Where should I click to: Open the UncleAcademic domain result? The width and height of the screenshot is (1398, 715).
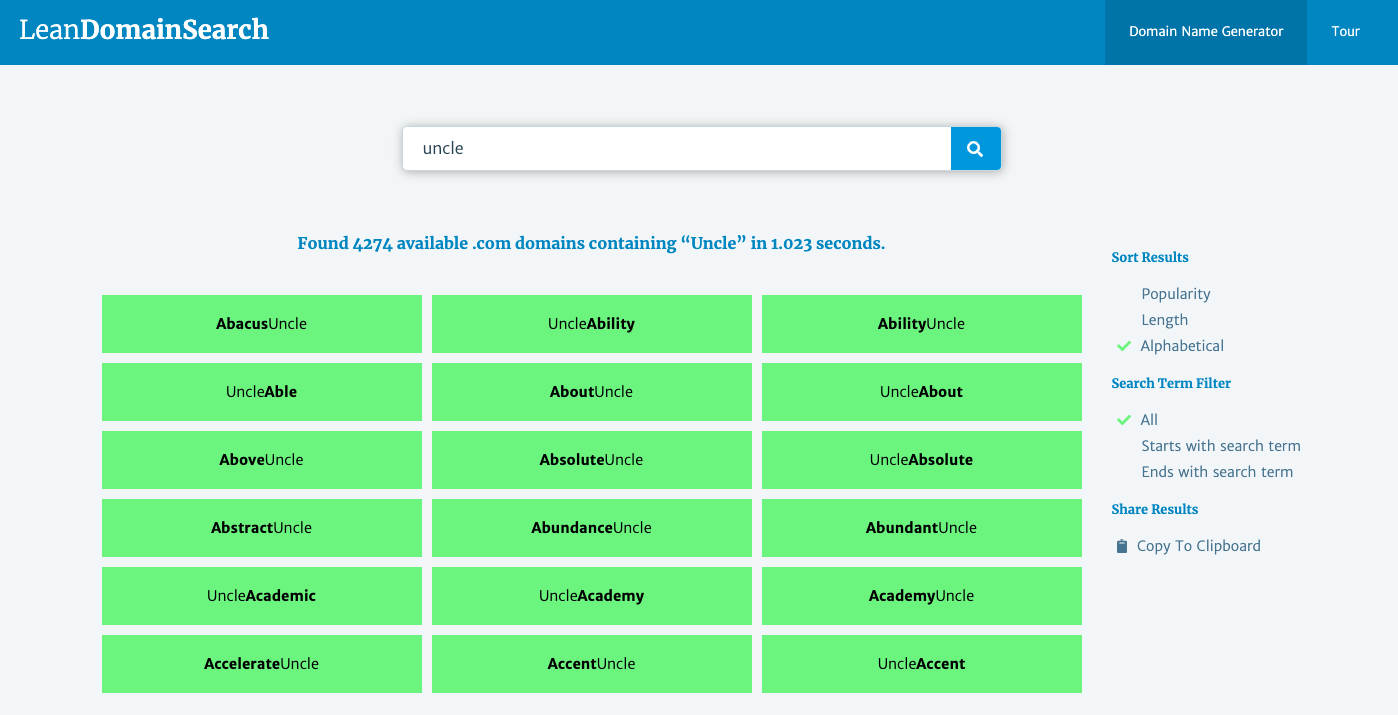click(x=262, y=596)
